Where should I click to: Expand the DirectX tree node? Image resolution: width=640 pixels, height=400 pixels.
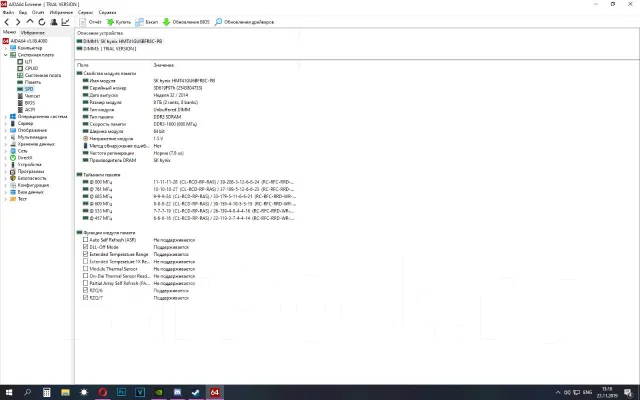pos(5,158)
